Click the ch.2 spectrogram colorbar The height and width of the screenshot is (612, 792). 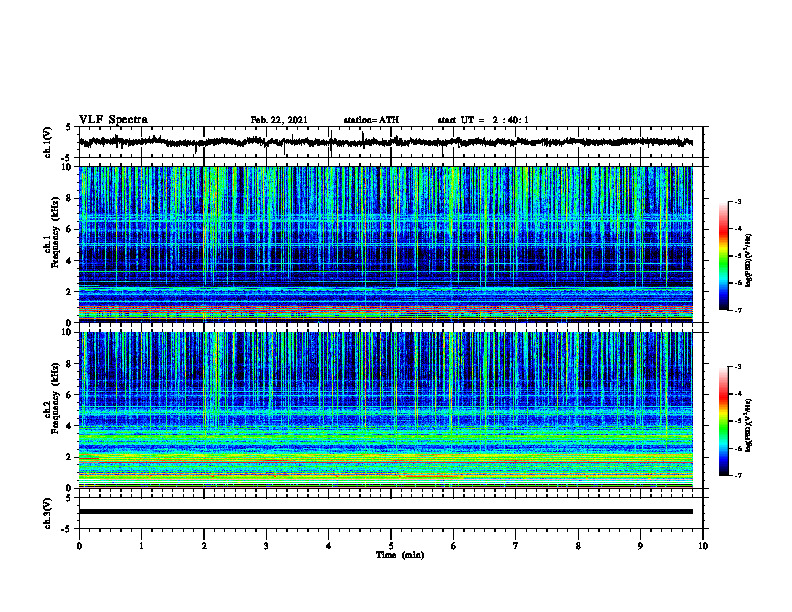pos(723,421)
